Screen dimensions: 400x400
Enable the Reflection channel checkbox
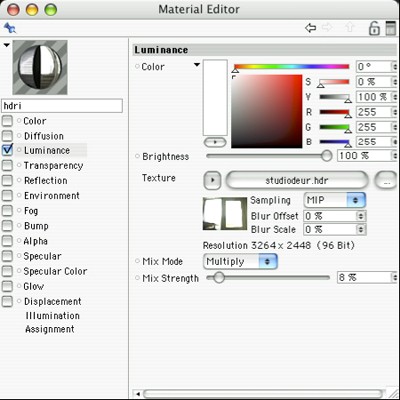pyautogui.click(x=7, y=180)
